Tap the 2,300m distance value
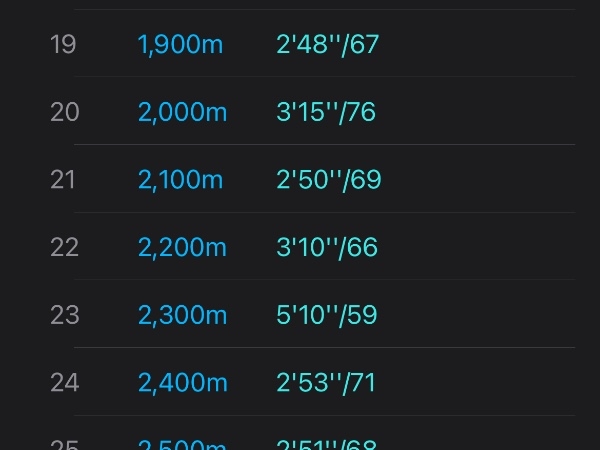Image resolution: width=600 pixels, height=450 pixels. 183,316
